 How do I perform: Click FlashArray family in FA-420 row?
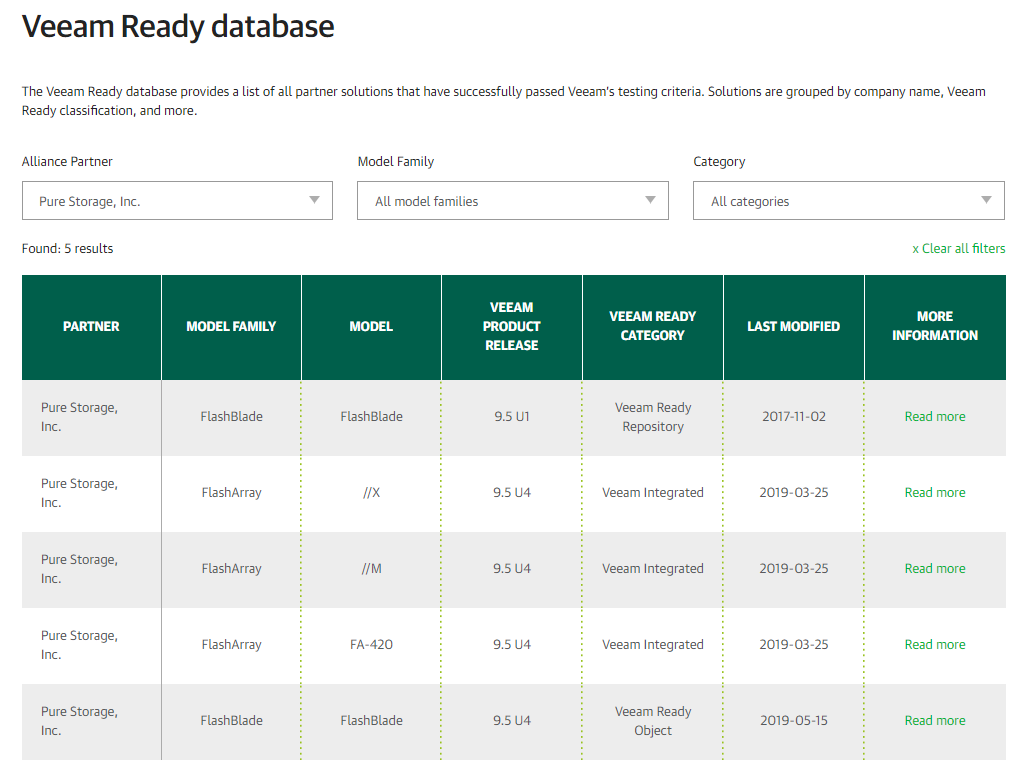231,645
